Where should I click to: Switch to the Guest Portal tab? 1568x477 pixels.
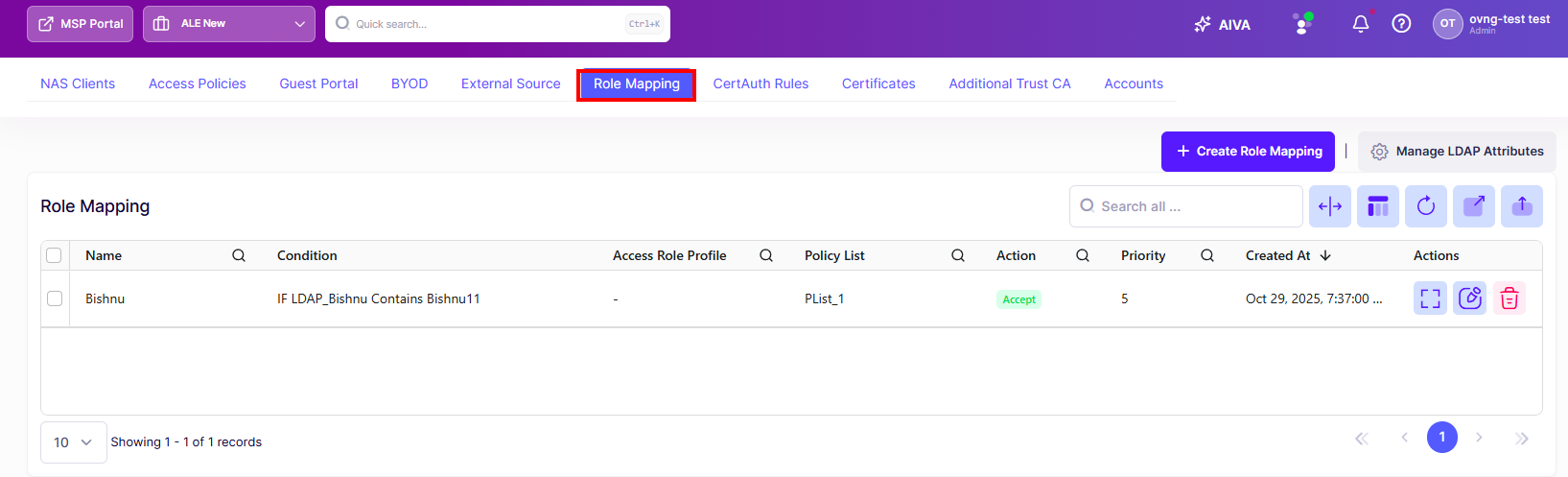click(x=318, y=83)
